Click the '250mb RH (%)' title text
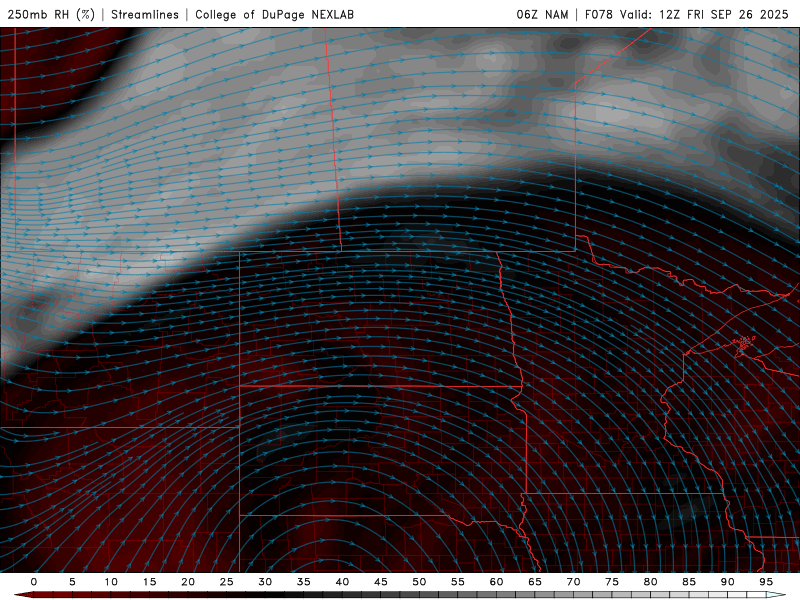 coord(51,15)
